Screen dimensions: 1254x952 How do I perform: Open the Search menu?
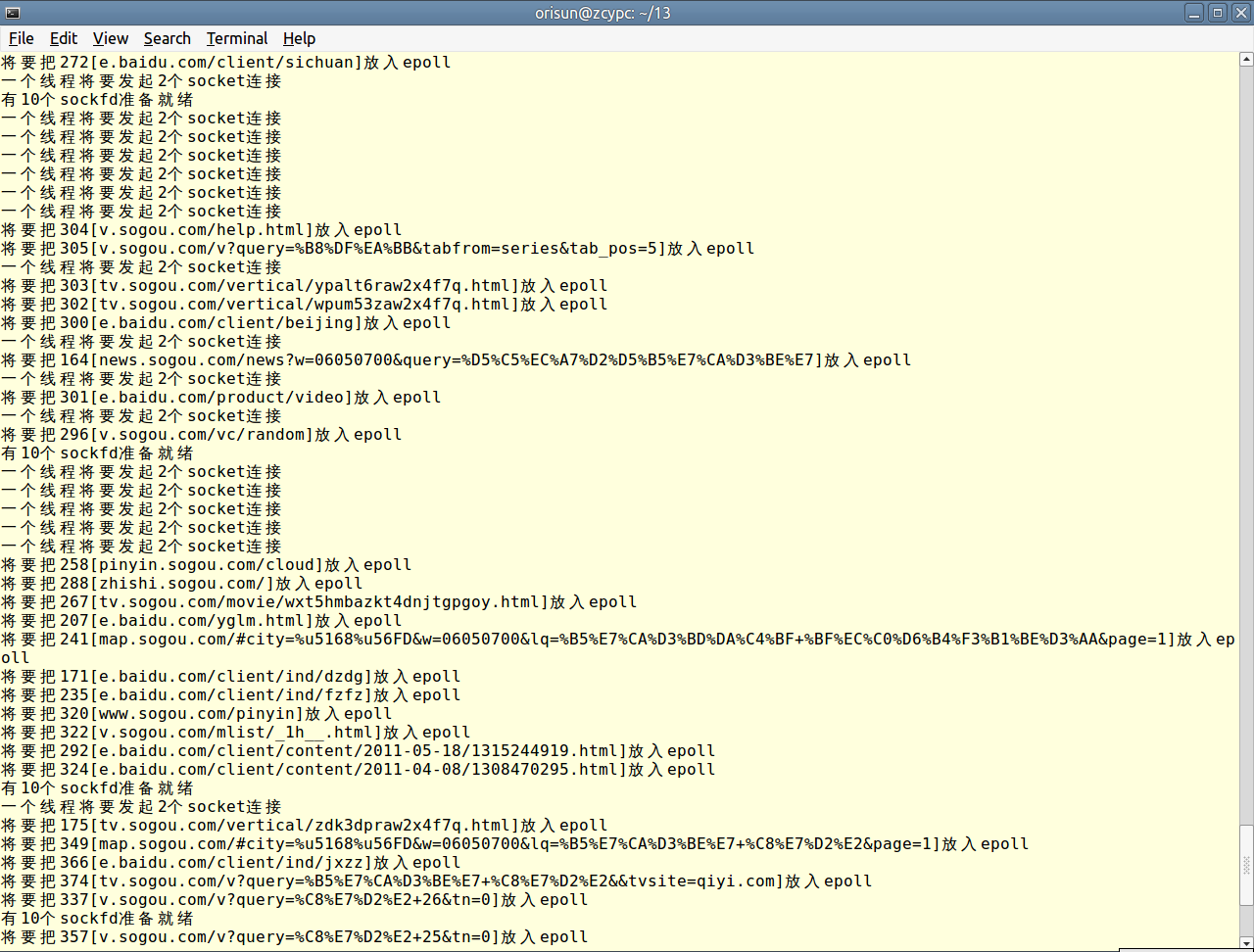[168, 38]
